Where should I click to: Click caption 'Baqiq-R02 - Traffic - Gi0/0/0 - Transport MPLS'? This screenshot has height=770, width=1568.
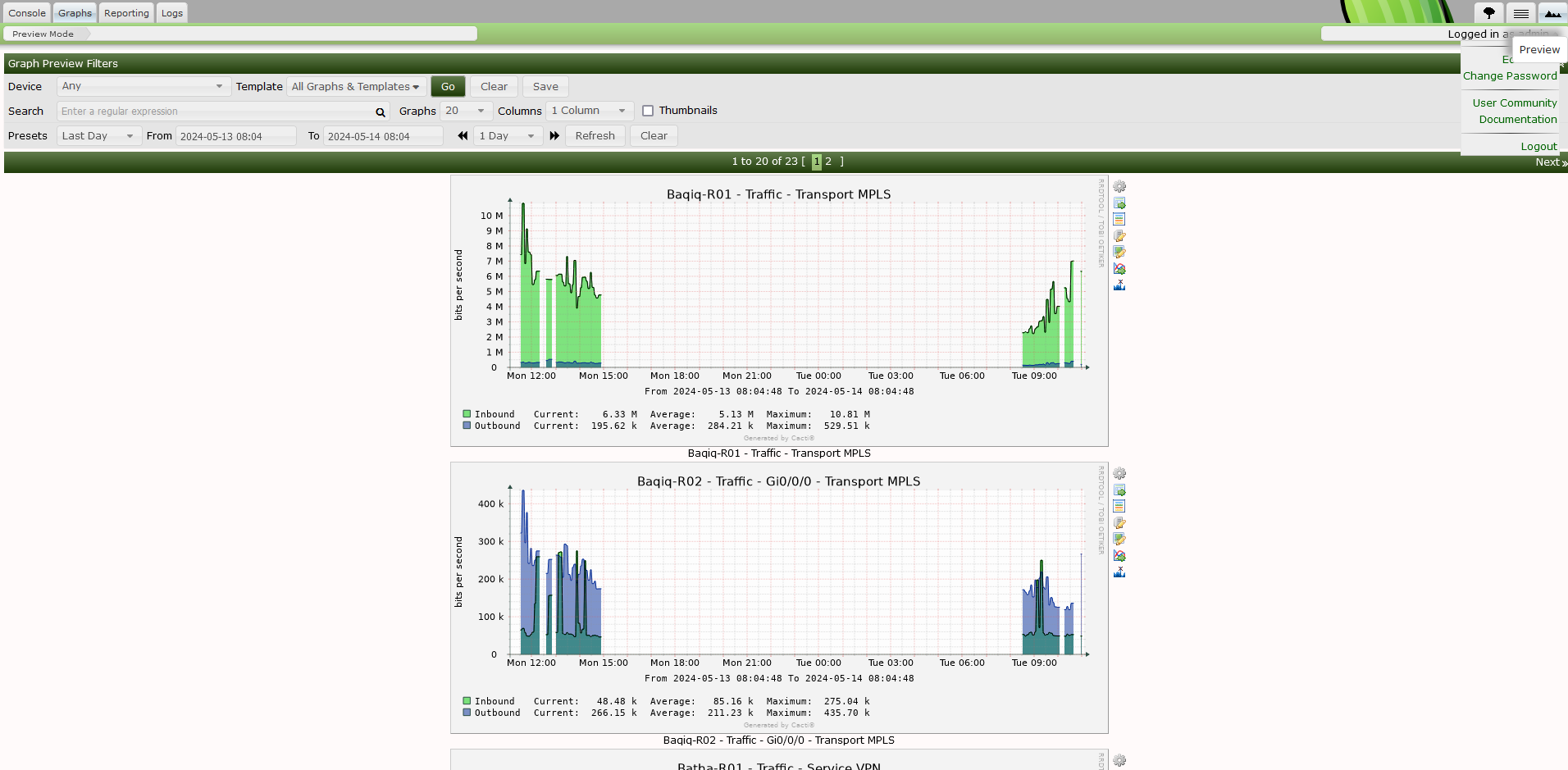779,740
